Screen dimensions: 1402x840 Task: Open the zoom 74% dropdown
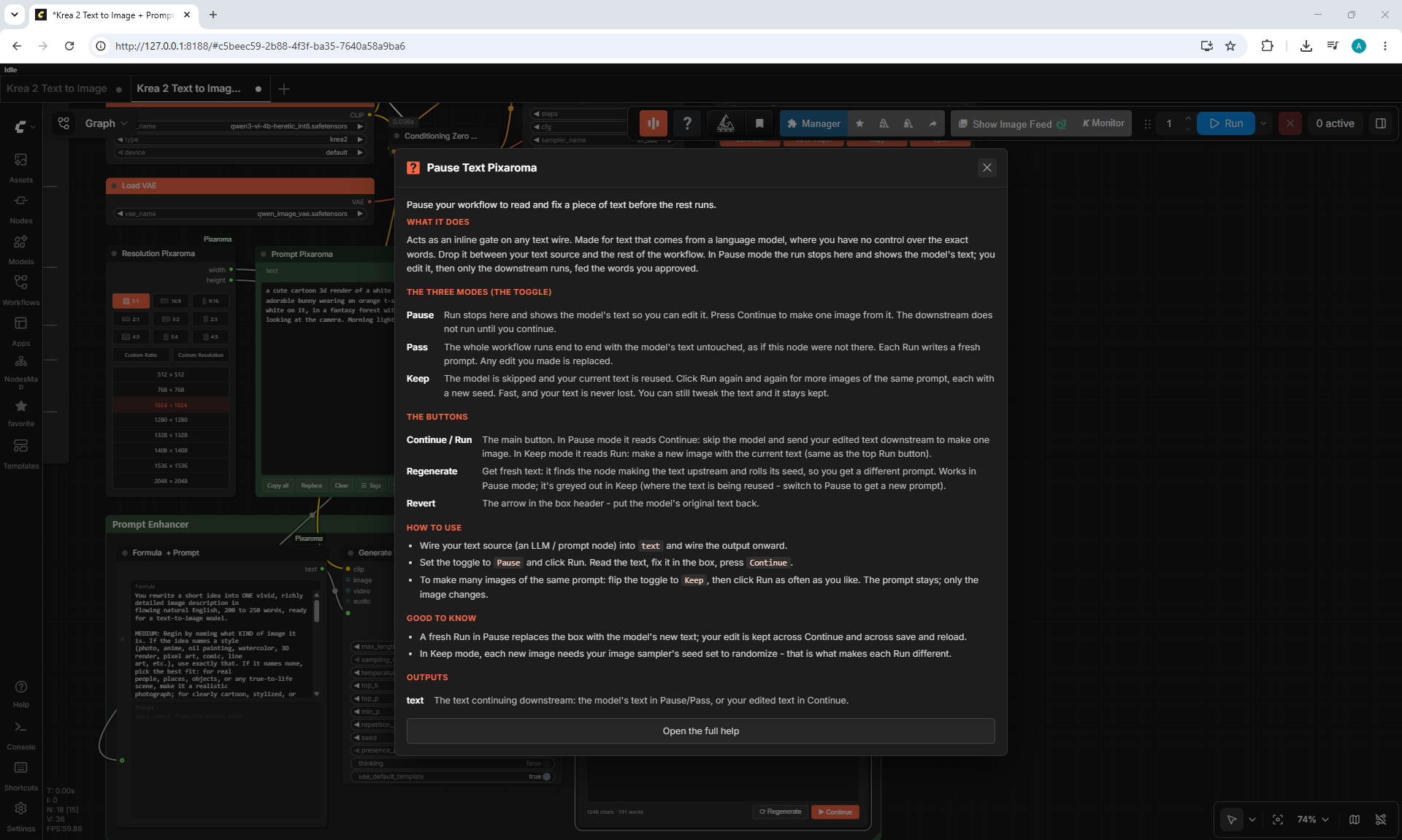click(1313, 820)
